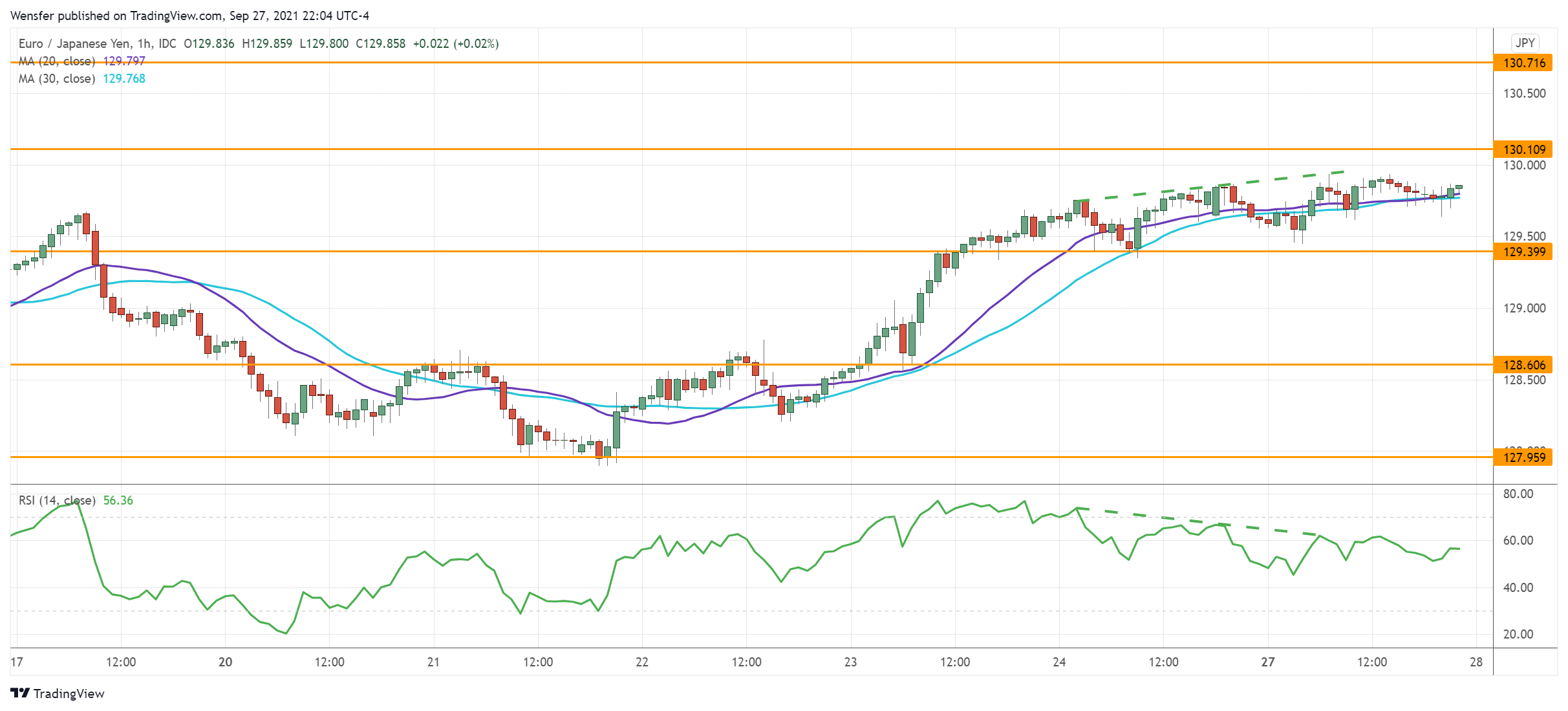Click date label 27 on time axis
This screenshot has height=711, width=1568.
(1268, 662)
